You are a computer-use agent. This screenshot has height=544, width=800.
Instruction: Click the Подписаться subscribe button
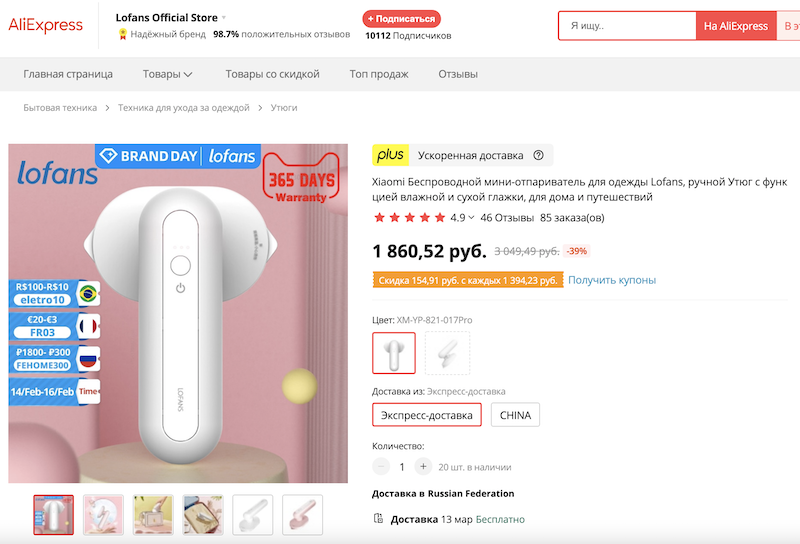[x=401, y=18]
